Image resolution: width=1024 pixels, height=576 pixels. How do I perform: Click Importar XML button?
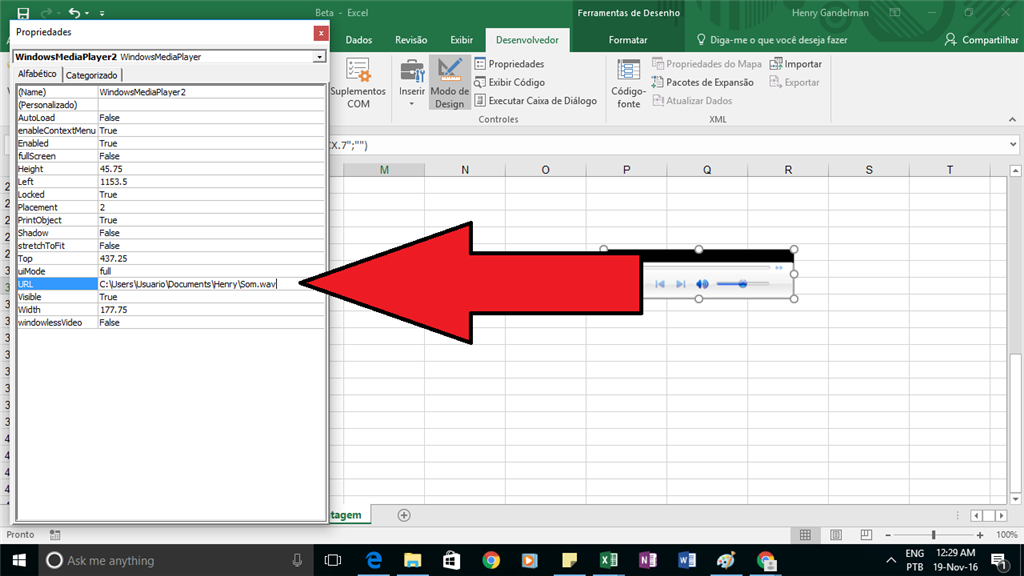795,64
